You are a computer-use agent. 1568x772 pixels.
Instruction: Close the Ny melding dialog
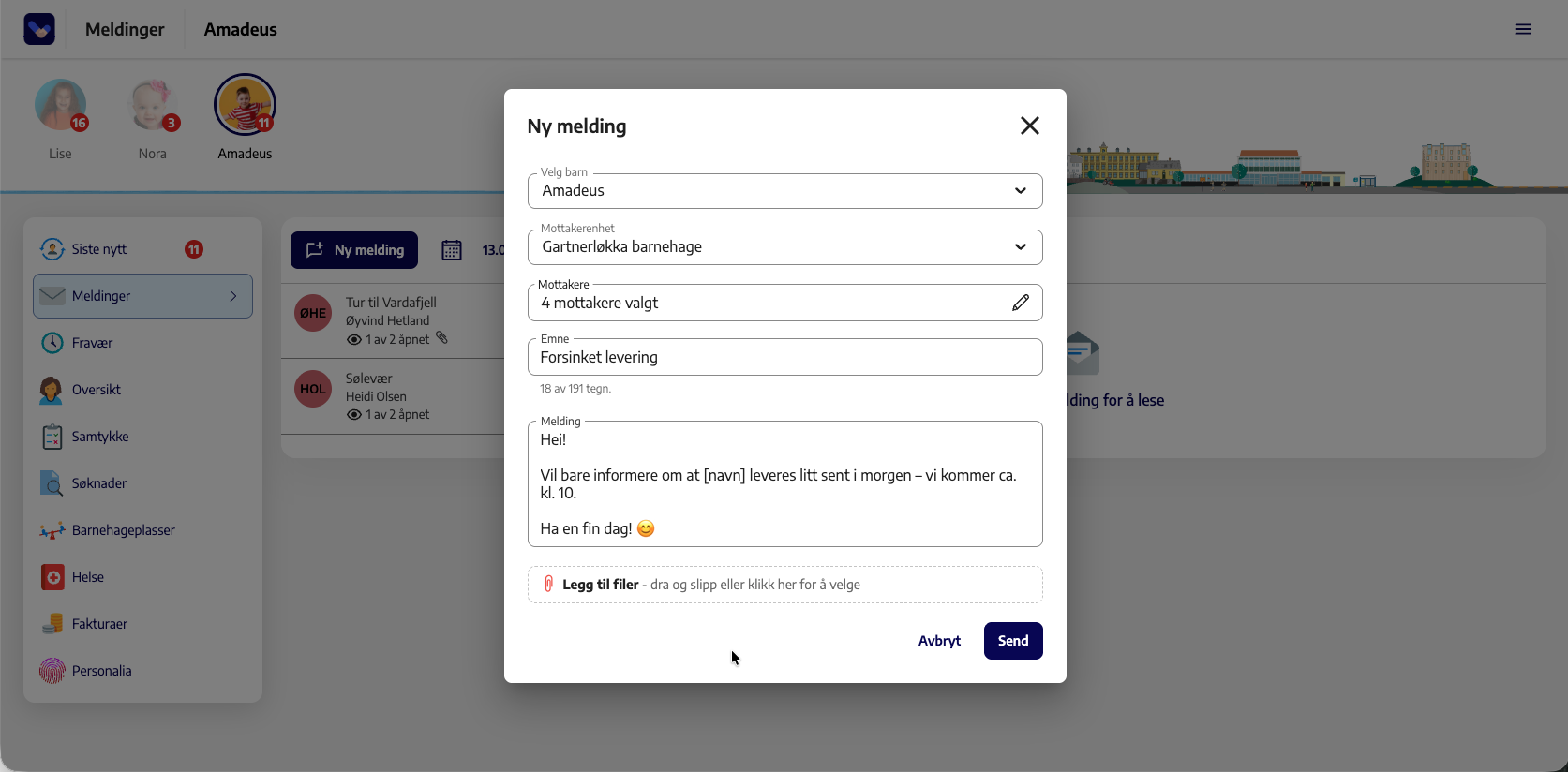(x=1030, y=126)
